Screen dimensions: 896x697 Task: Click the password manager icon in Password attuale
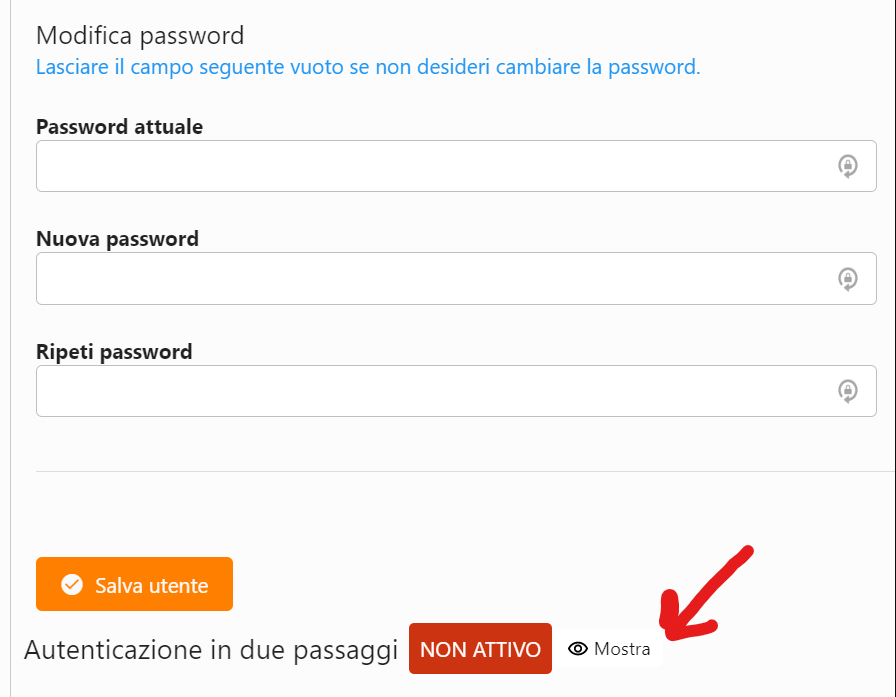(848, 166)
